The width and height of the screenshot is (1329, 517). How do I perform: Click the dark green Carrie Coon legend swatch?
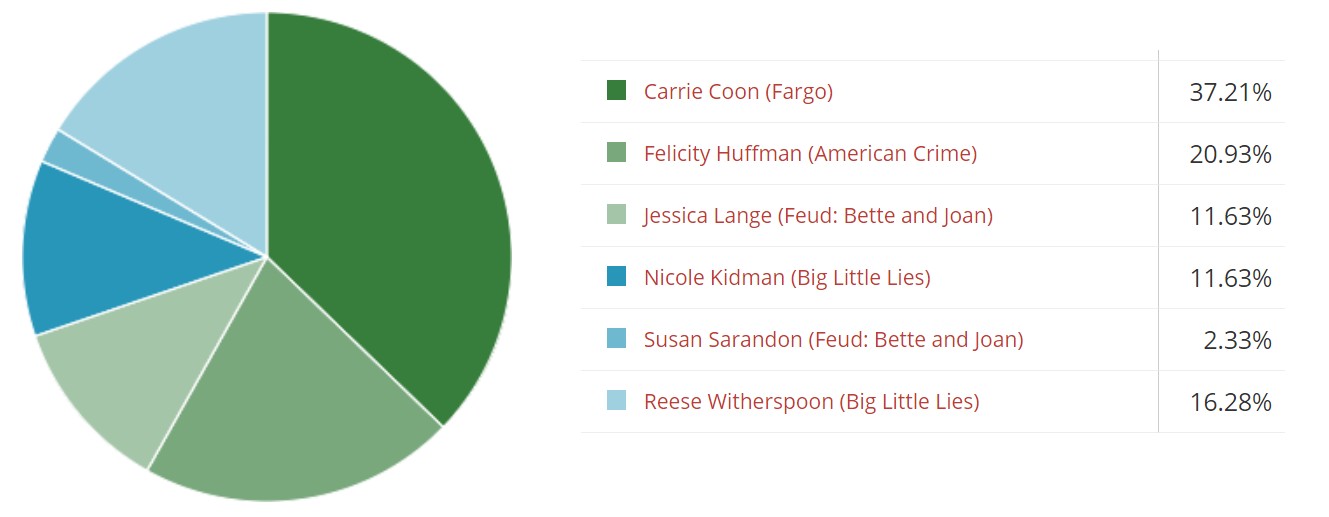[616, 91]
